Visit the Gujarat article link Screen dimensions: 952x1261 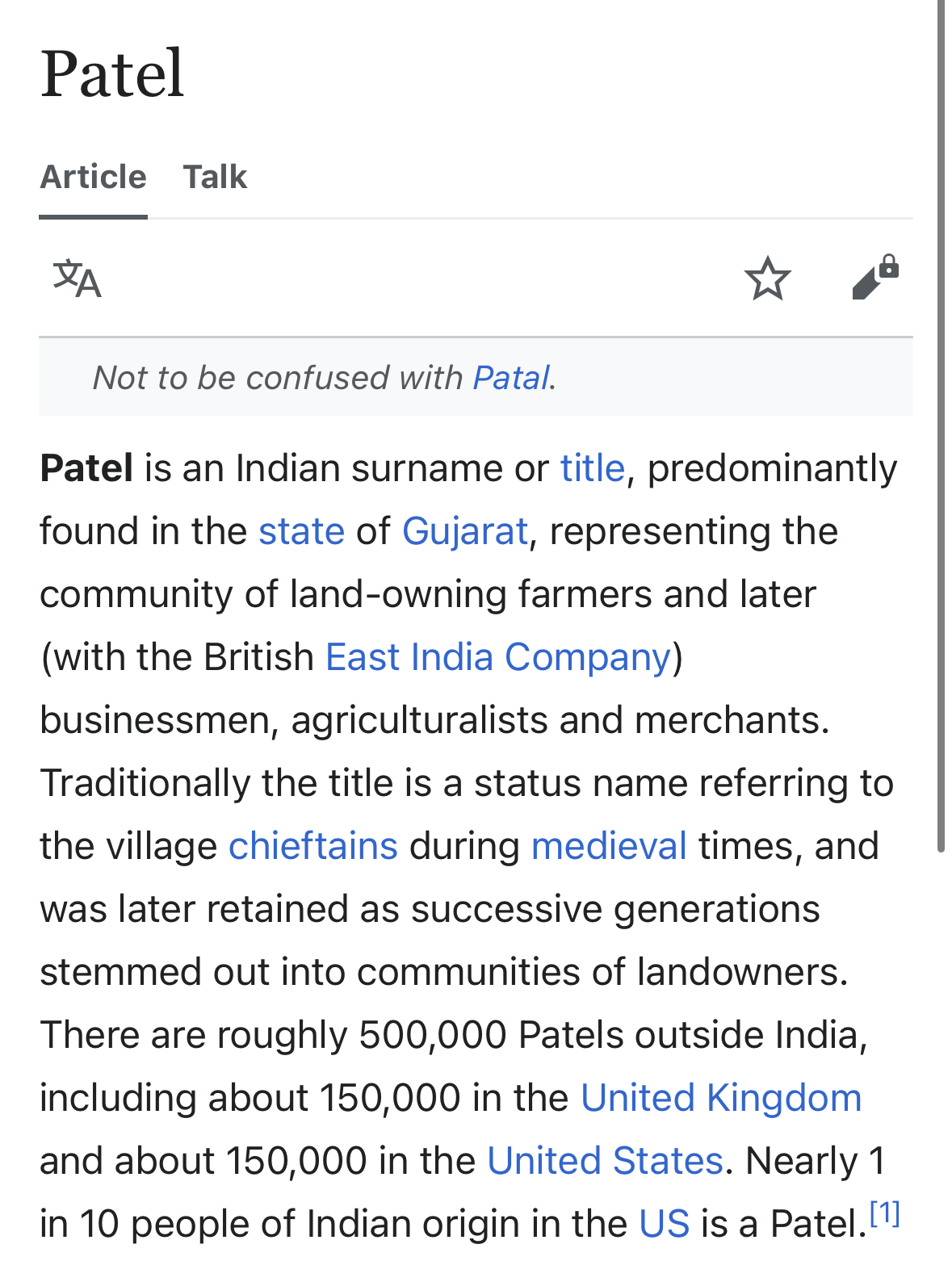pos(465,531)
